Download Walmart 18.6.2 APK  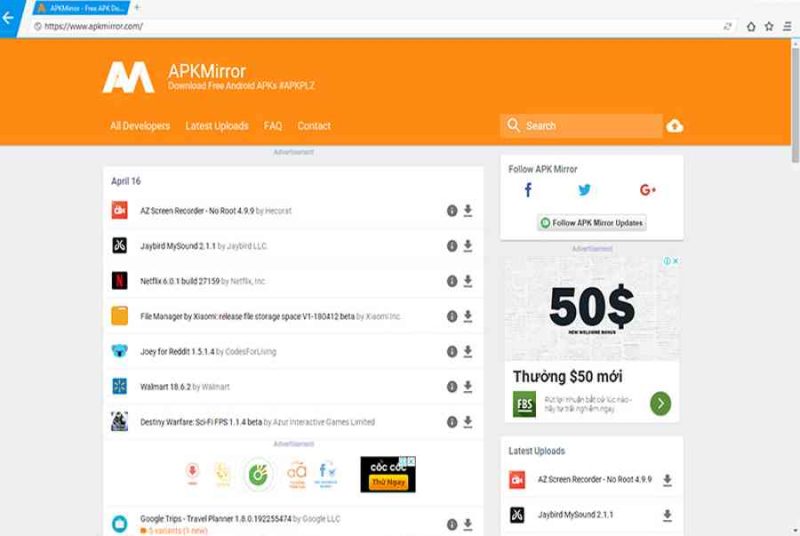click(468, 387)
